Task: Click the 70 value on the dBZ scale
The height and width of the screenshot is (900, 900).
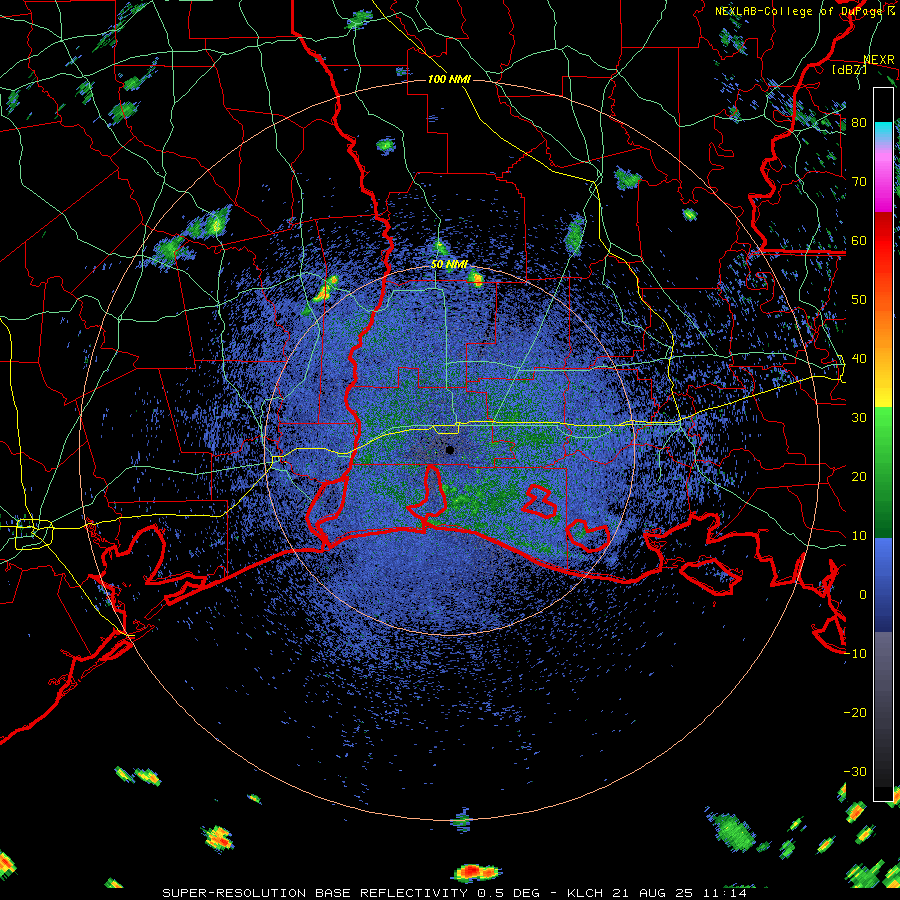Action: click(859, 181)
